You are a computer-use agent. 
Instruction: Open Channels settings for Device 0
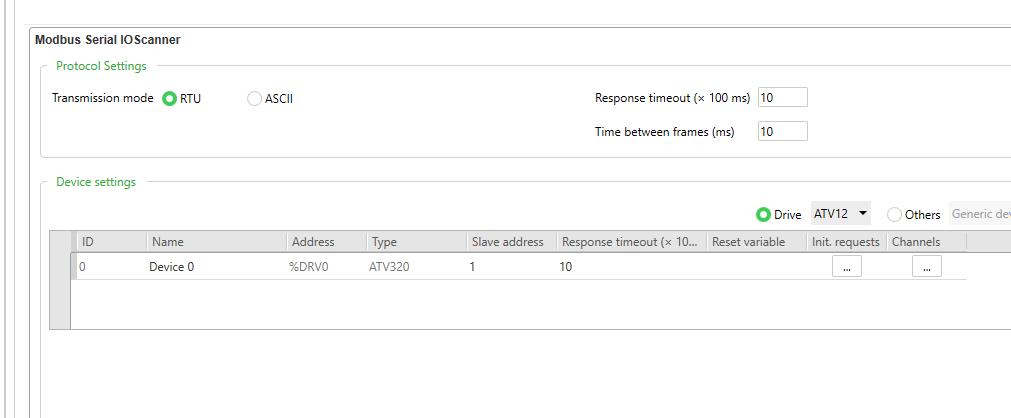coord(926,267)
